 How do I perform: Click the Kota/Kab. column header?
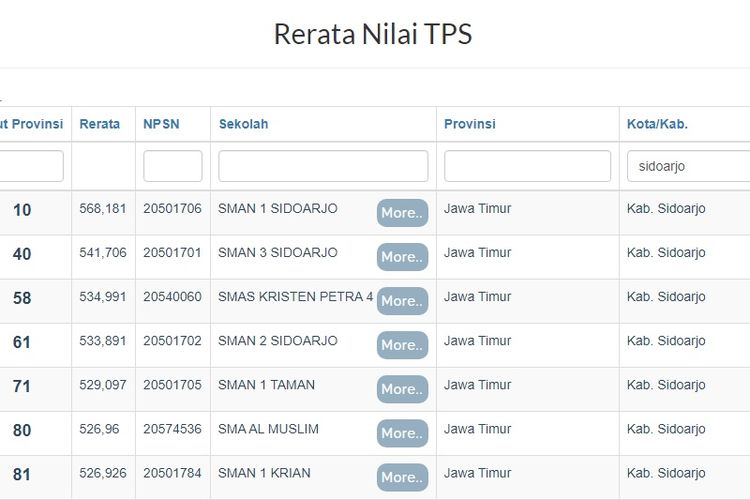pyautogui.click(x=657, y=124)
